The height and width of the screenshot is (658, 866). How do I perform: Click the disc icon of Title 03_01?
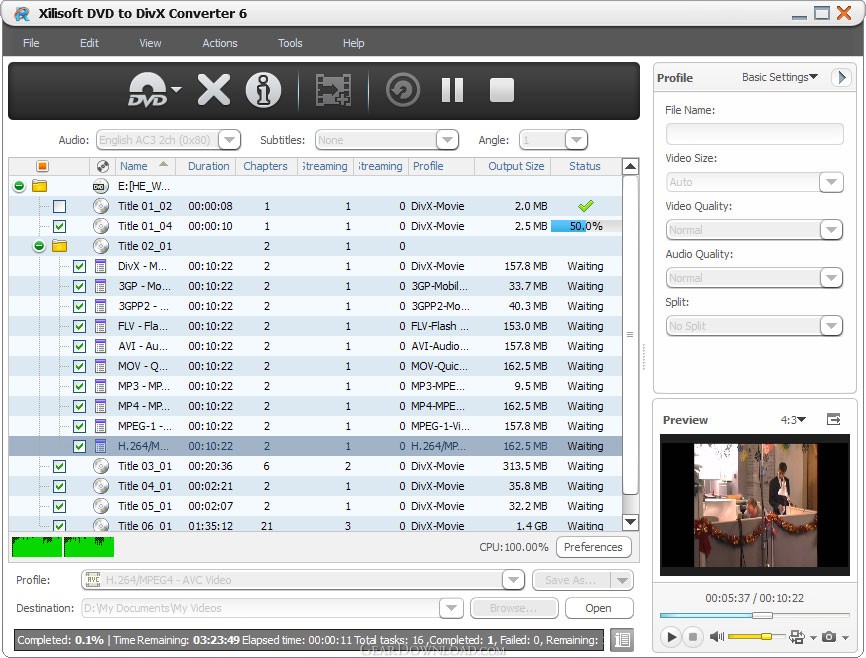pyautogui.click(x=101, y=466)
